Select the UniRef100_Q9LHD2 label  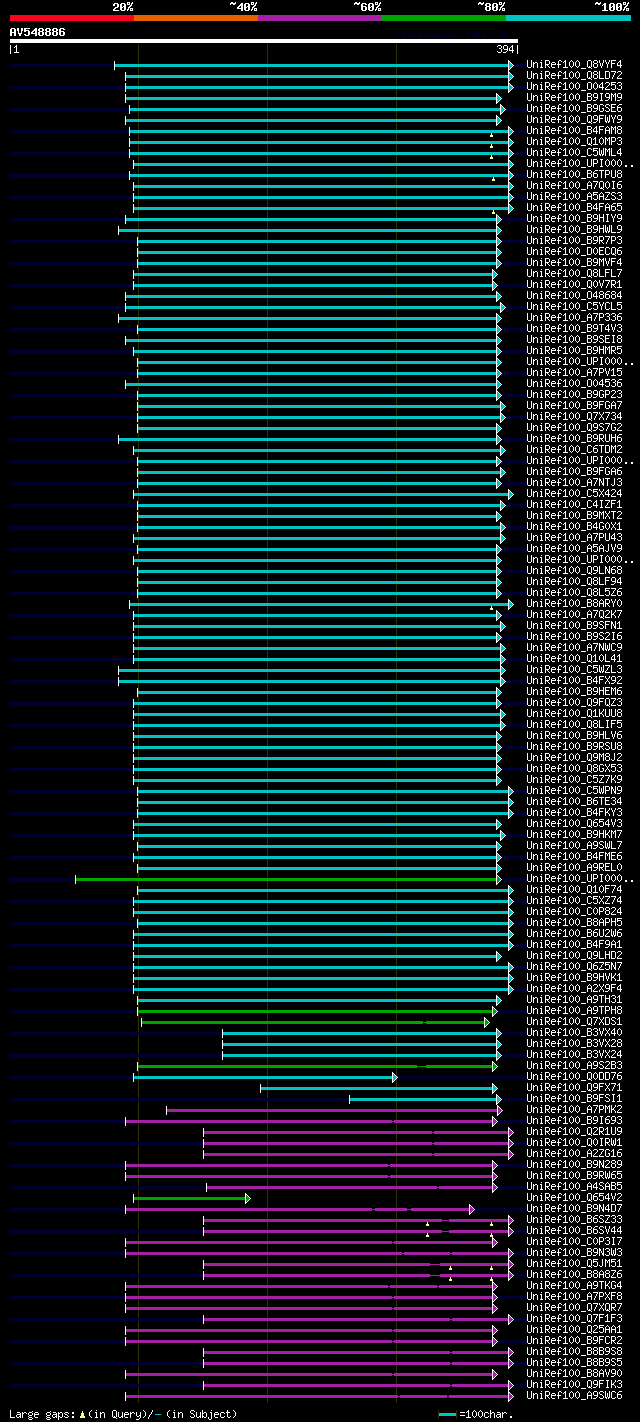click(x=574, y=955)
